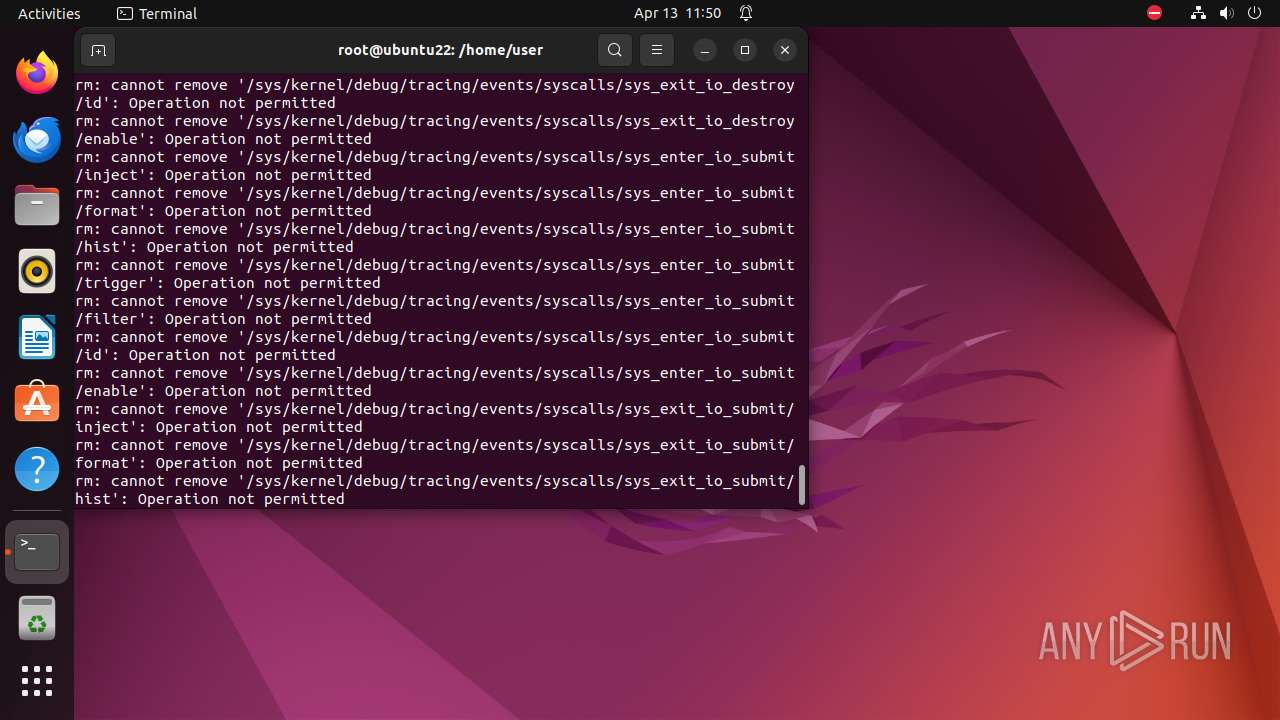Screen dimensions: 1280x720
Task: Click "/filter': Operation not permitted" line
Action: 224,319
